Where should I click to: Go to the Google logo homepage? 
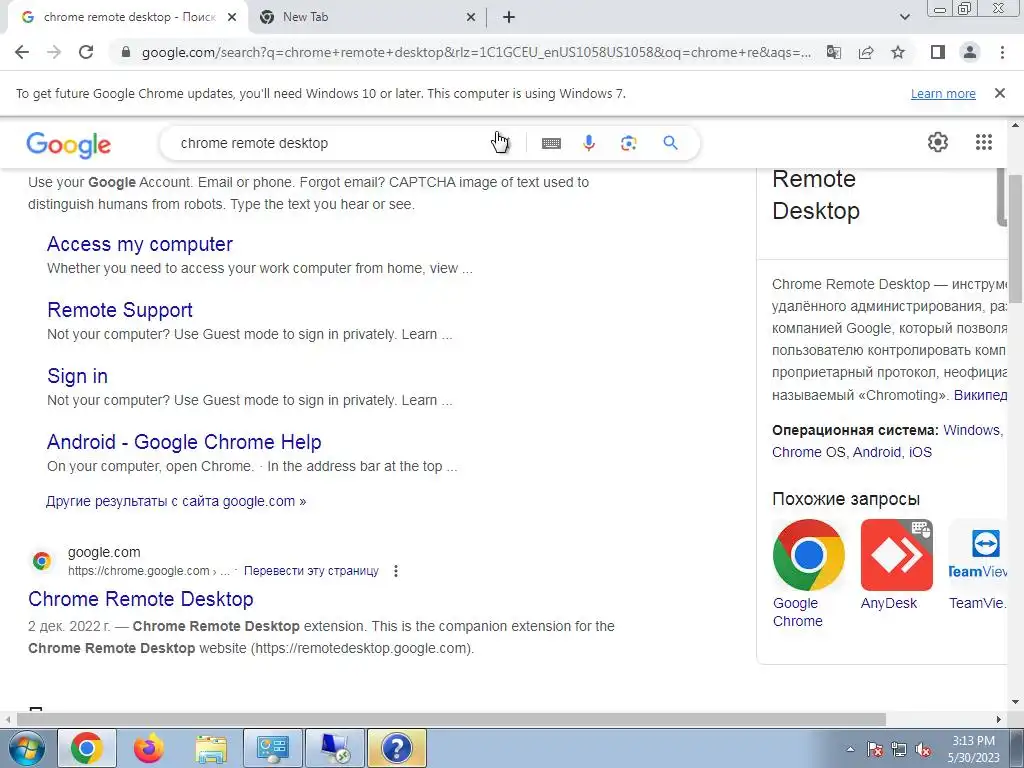69,144
